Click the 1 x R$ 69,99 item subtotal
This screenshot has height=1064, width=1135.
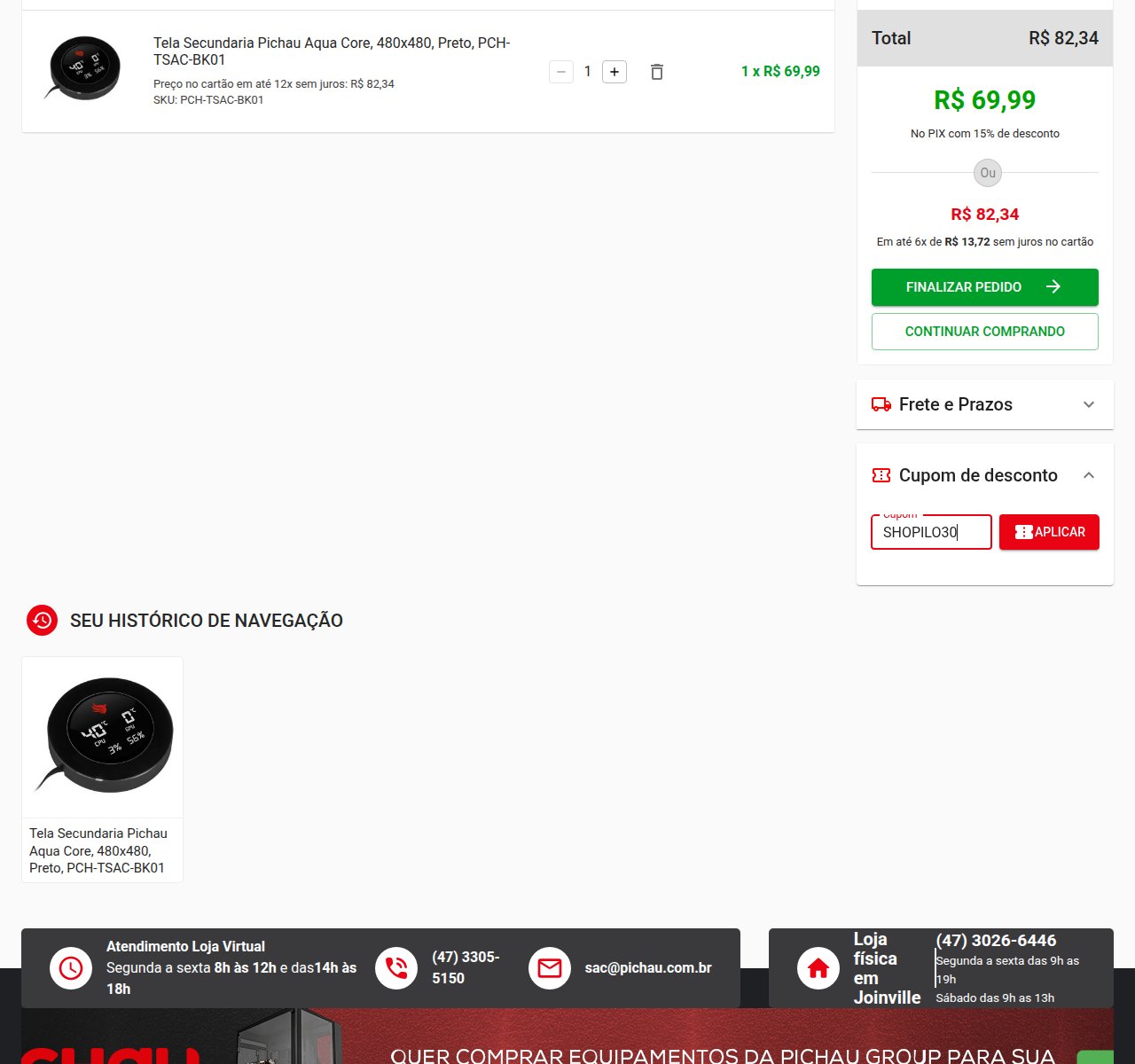coord(780,71)
